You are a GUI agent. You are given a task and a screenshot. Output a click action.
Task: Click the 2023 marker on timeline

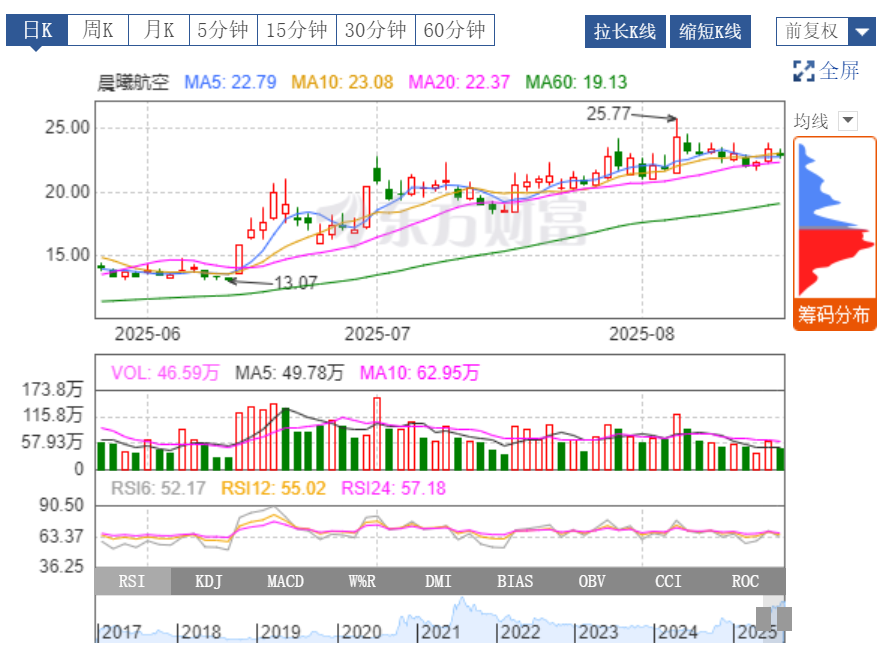[x=598, y=632]
